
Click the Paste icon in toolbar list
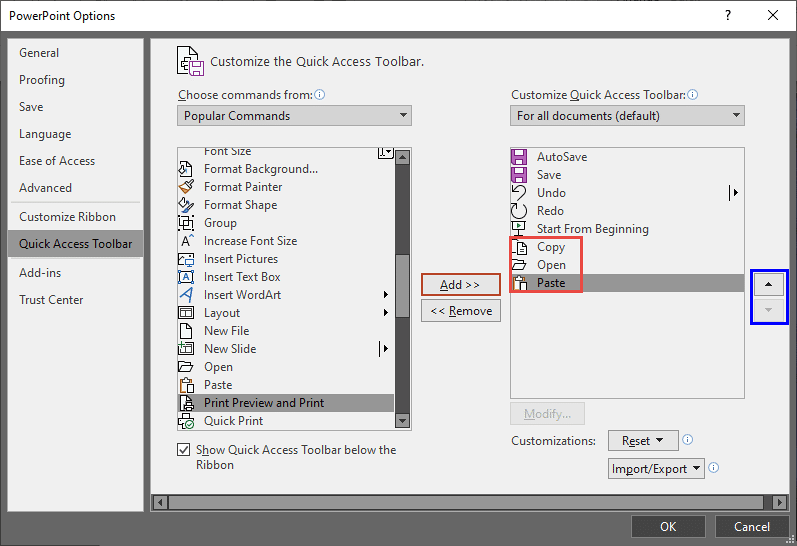pyautogui.click(x=520, y=283)
